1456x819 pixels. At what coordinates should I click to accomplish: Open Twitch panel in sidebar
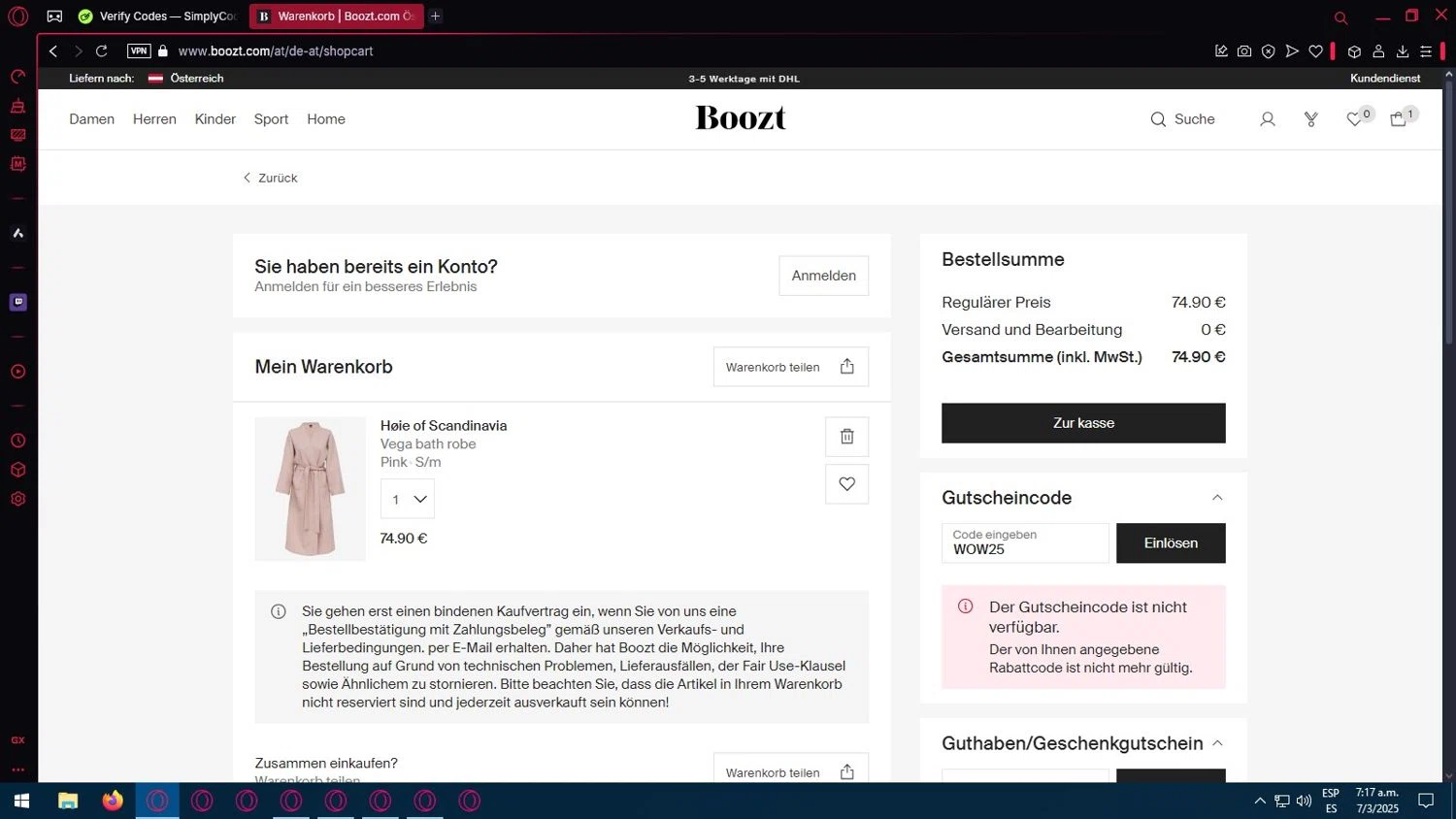(x=17, y=302)
